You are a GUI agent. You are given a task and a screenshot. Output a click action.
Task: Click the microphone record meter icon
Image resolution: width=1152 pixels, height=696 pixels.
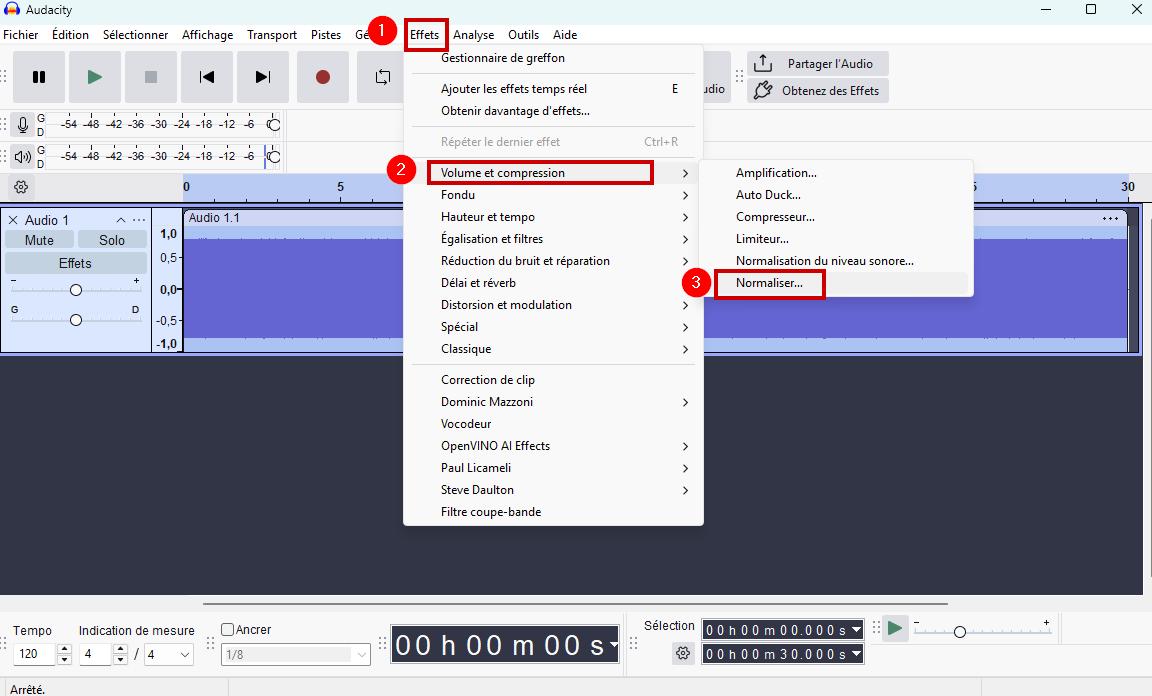(x=22, y=125)
